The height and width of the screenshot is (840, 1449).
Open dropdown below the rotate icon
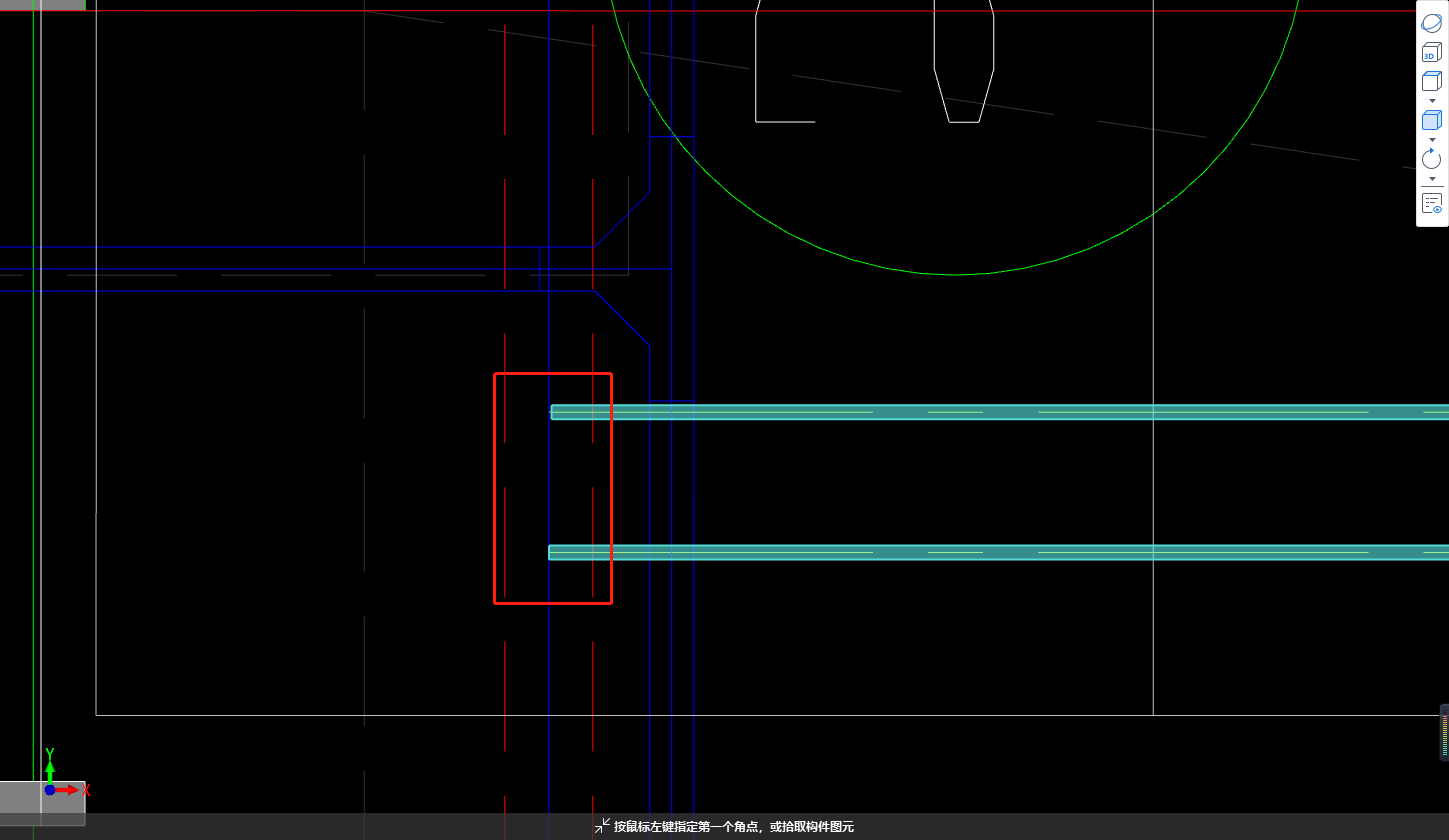(1432, 179)
